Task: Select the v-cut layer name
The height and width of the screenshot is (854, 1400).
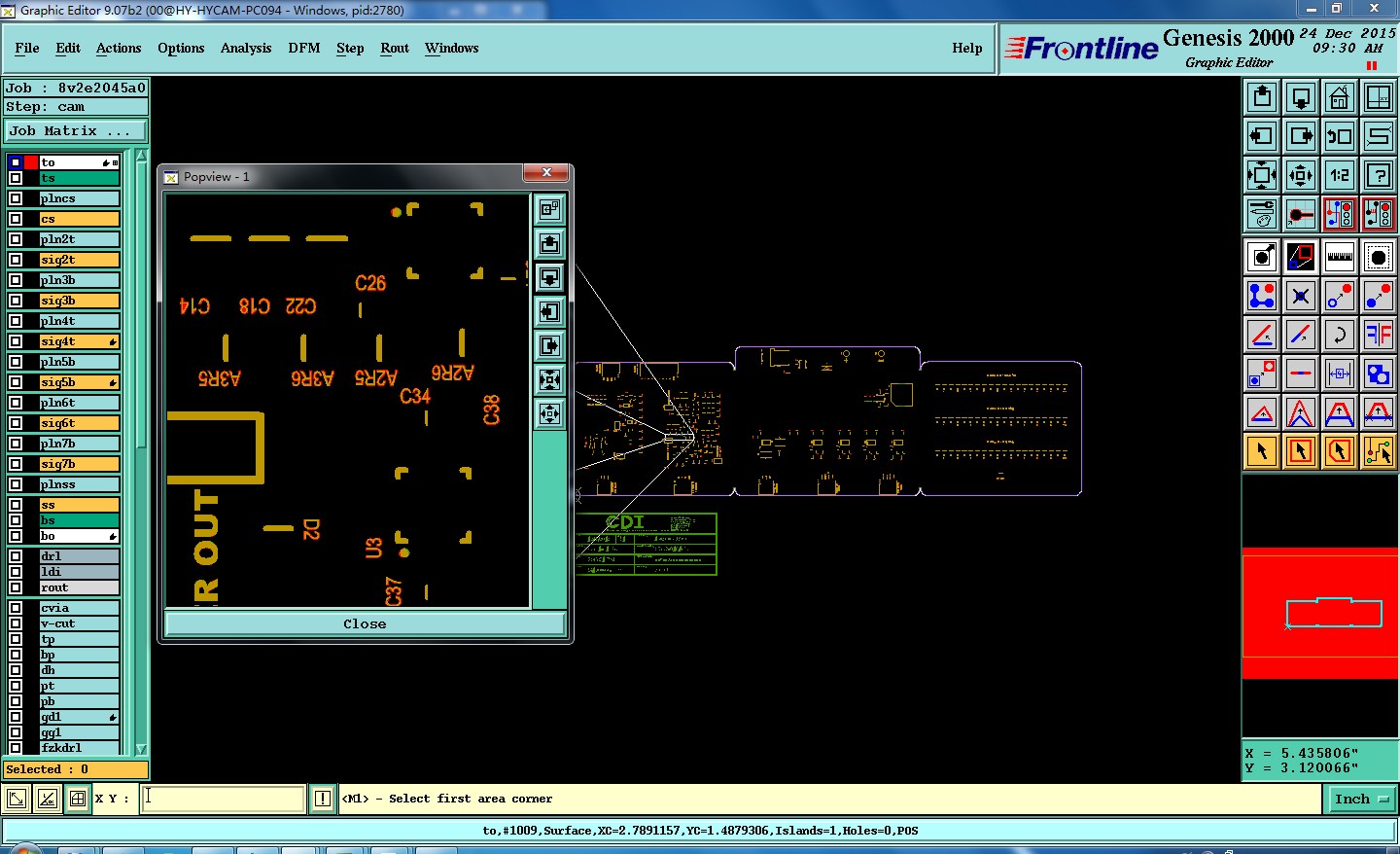Action: [x=79, y=623]
